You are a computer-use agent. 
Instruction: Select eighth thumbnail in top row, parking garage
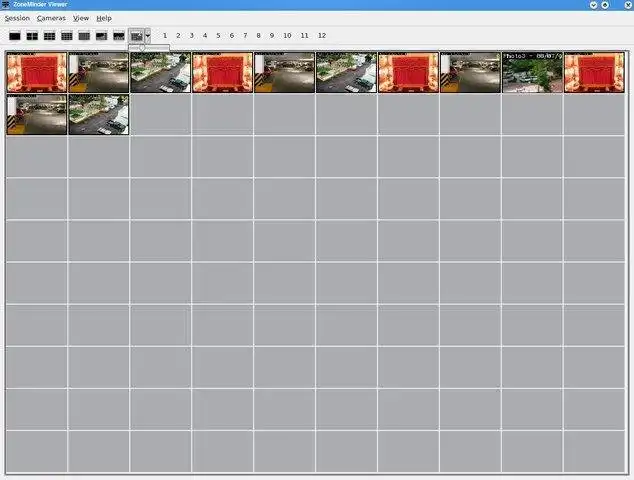[x=470, y=72]
